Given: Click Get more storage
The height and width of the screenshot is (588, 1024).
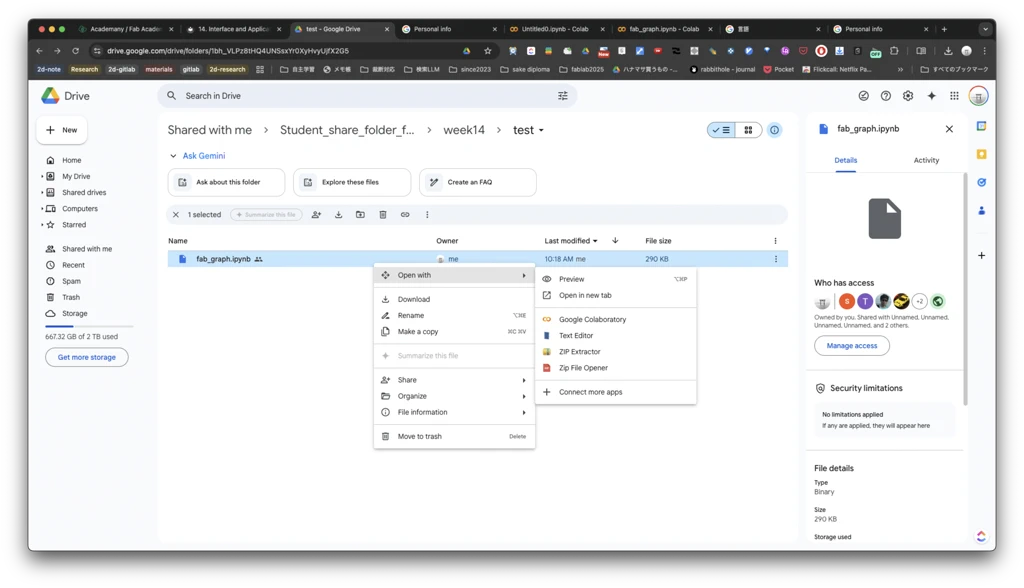Looking at the screenshot, I should (86, 357).
